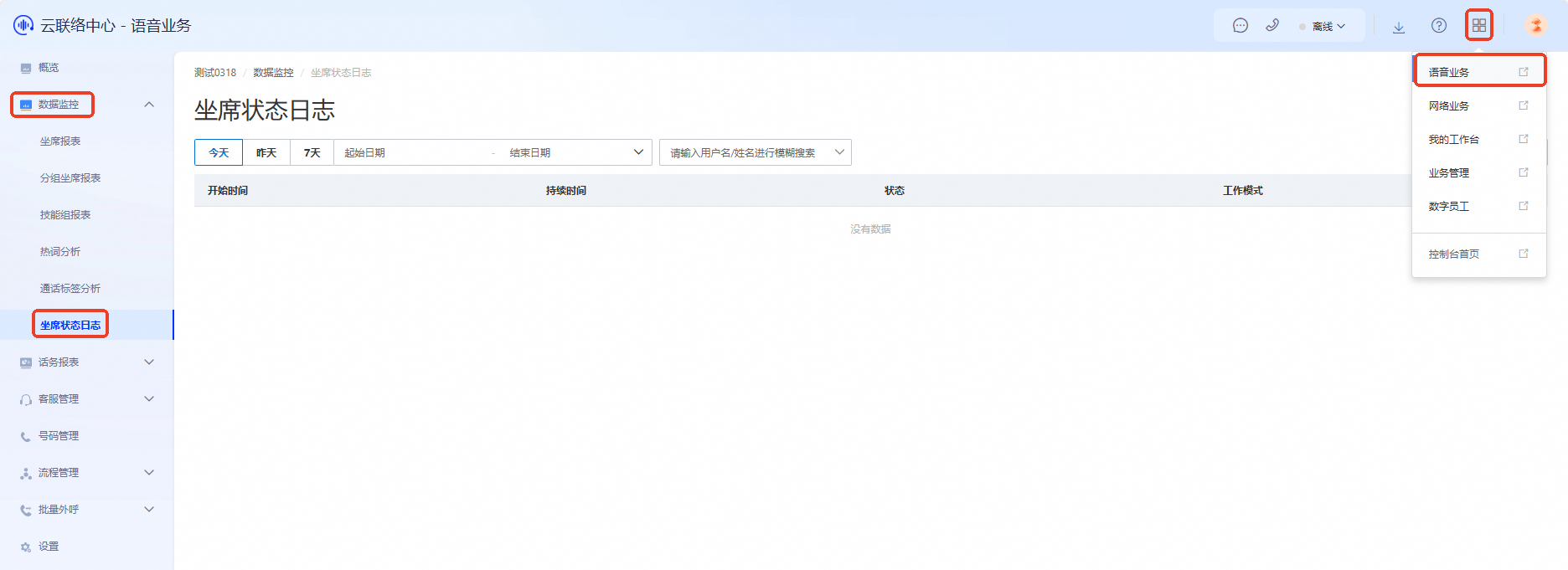Expand the 话务报表 section chevron
1568x570 pixels.
pyautogui.click(x=149, y=362)
